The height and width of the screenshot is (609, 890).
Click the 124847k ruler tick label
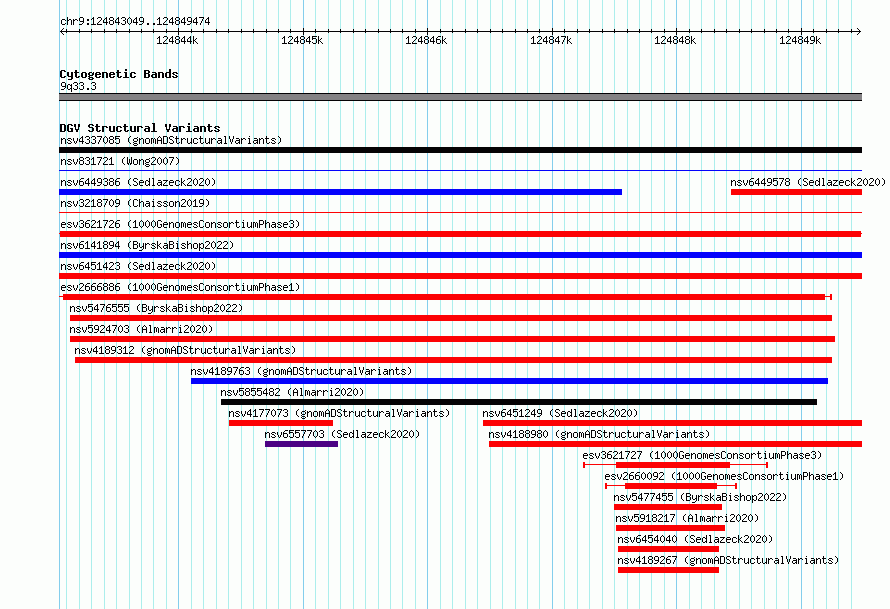[551, 40]
